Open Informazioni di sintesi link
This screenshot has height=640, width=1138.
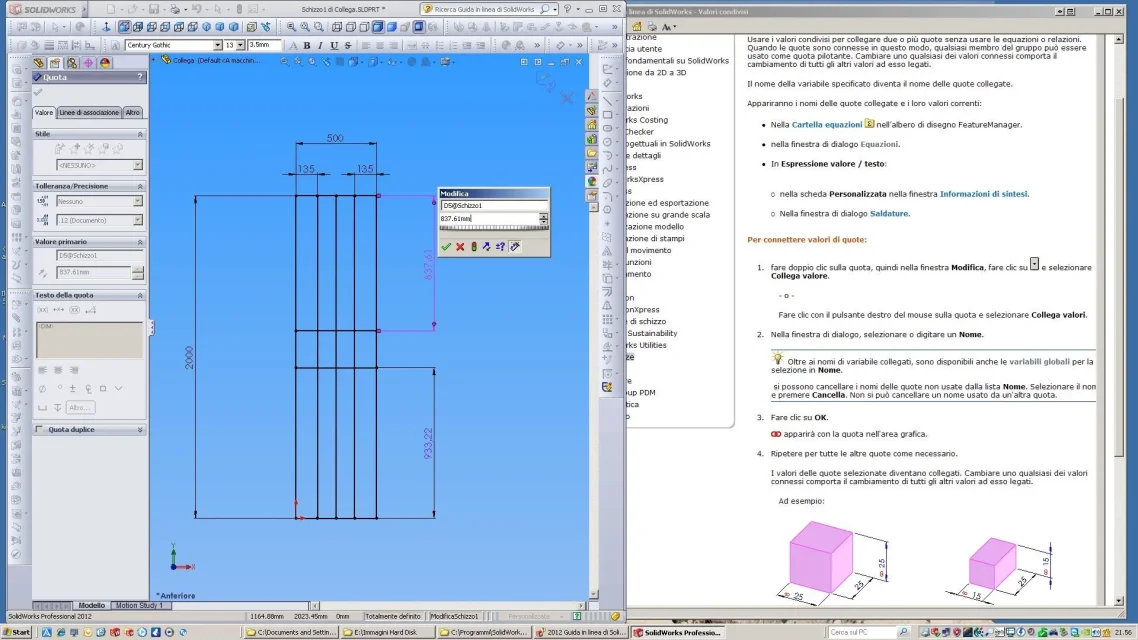(x=983, y=194)
